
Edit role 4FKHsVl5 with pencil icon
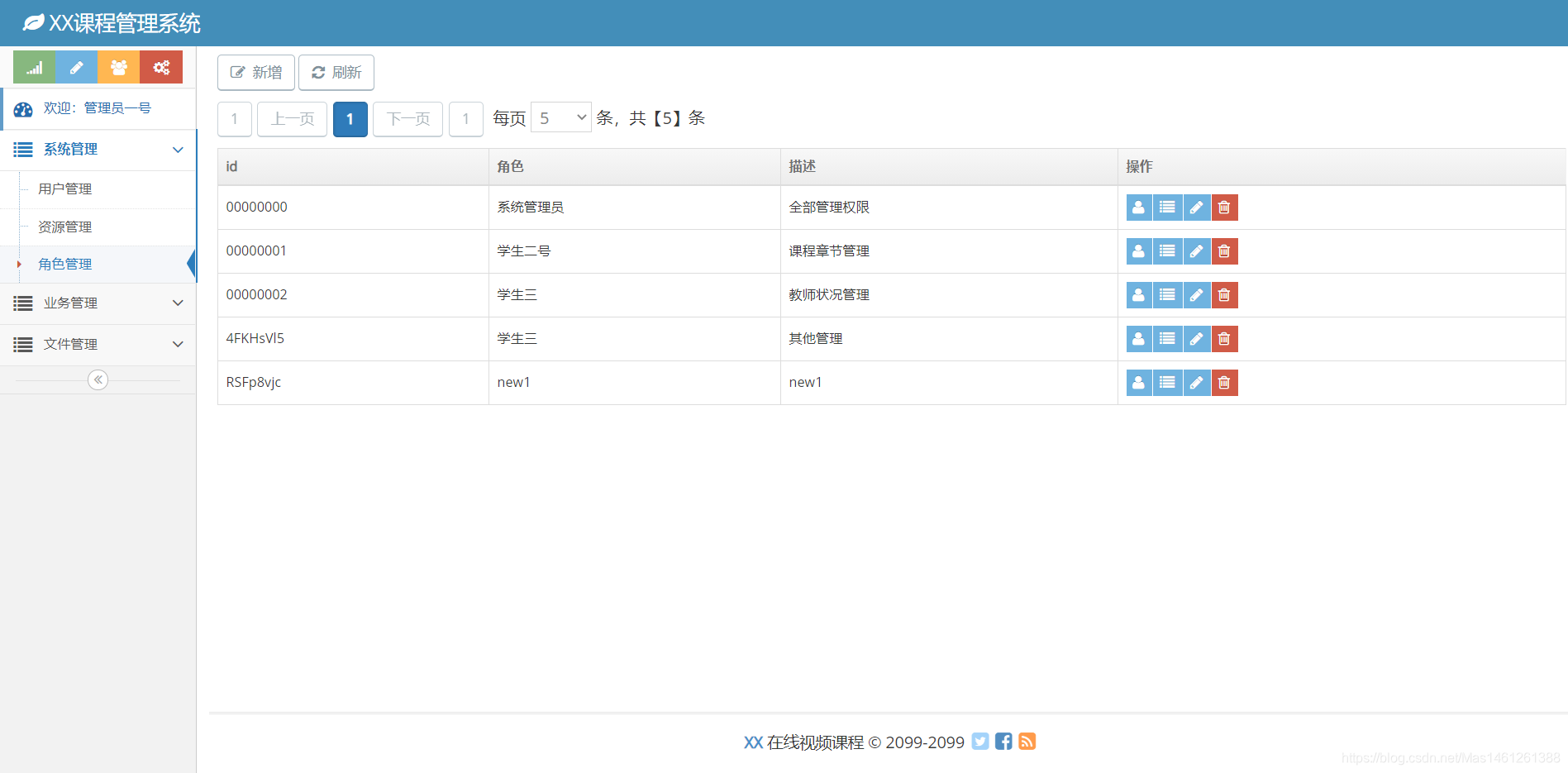pos(1196,339)
